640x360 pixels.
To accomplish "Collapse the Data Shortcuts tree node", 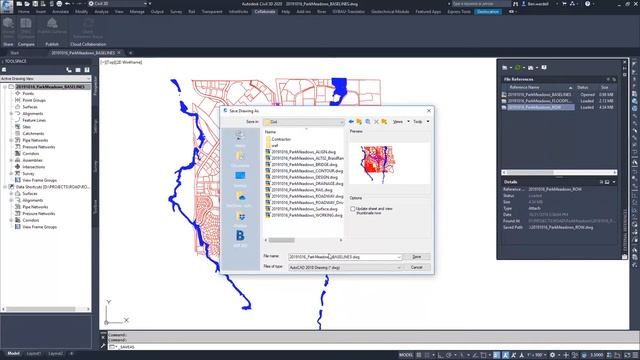I will click(5, 187).
